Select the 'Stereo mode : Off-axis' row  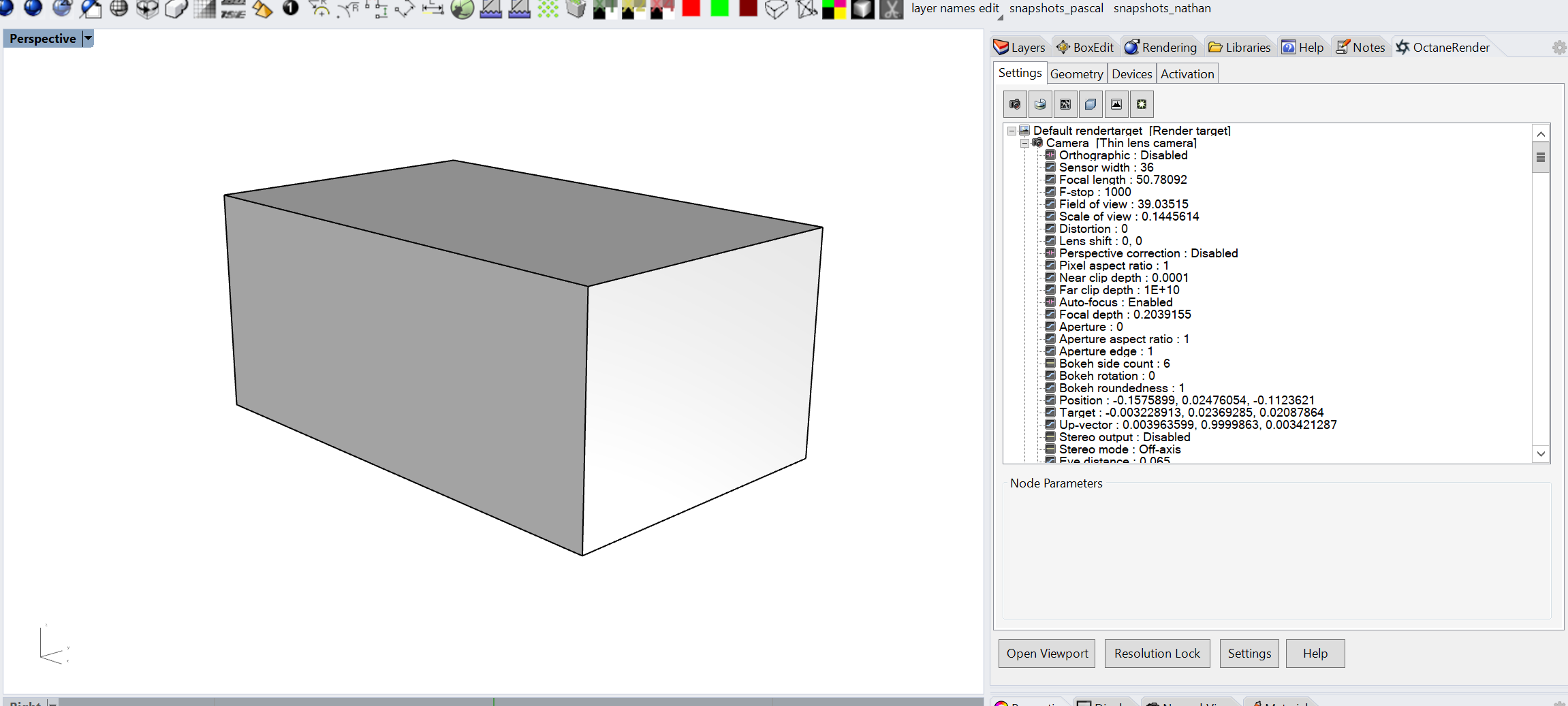1120,449
